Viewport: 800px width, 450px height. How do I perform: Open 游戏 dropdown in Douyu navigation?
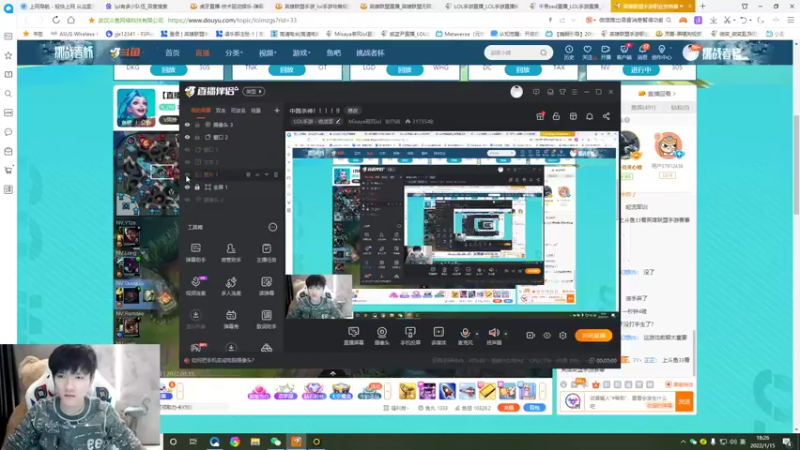301,53
